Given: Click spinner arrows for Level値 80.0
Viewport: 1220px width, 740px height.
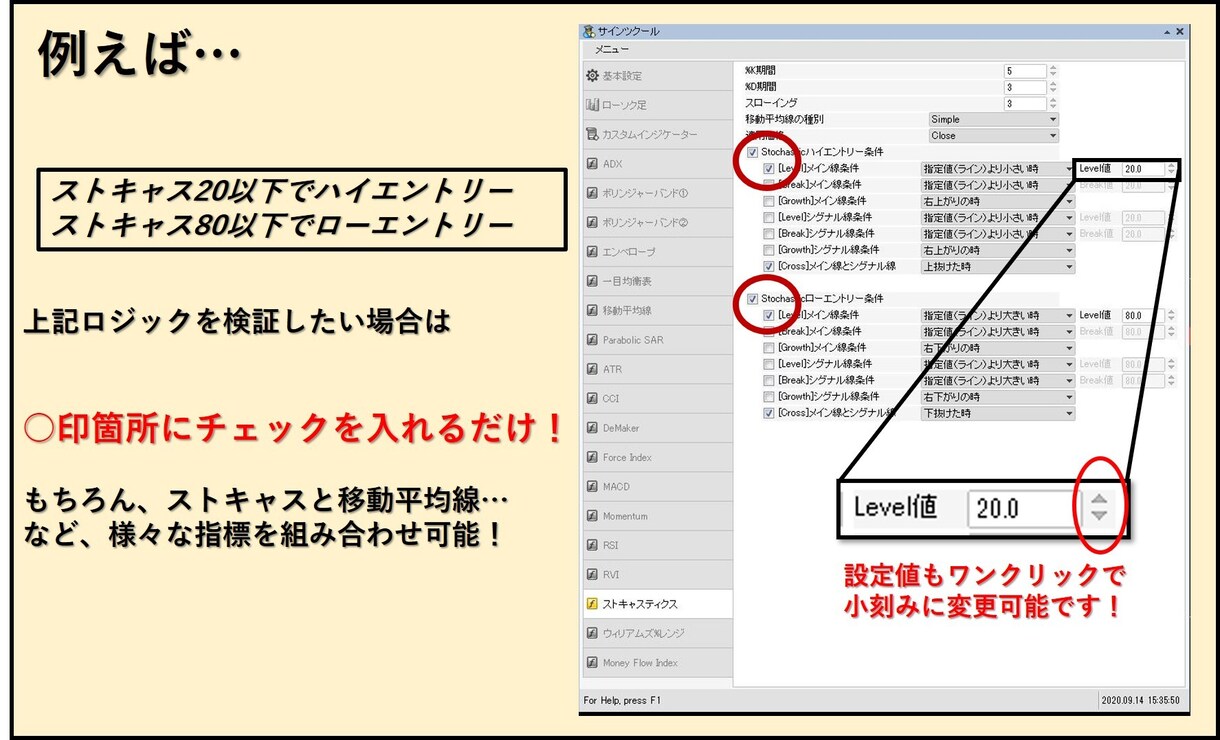Looking at the screenshot, I should pos(1171,315).
